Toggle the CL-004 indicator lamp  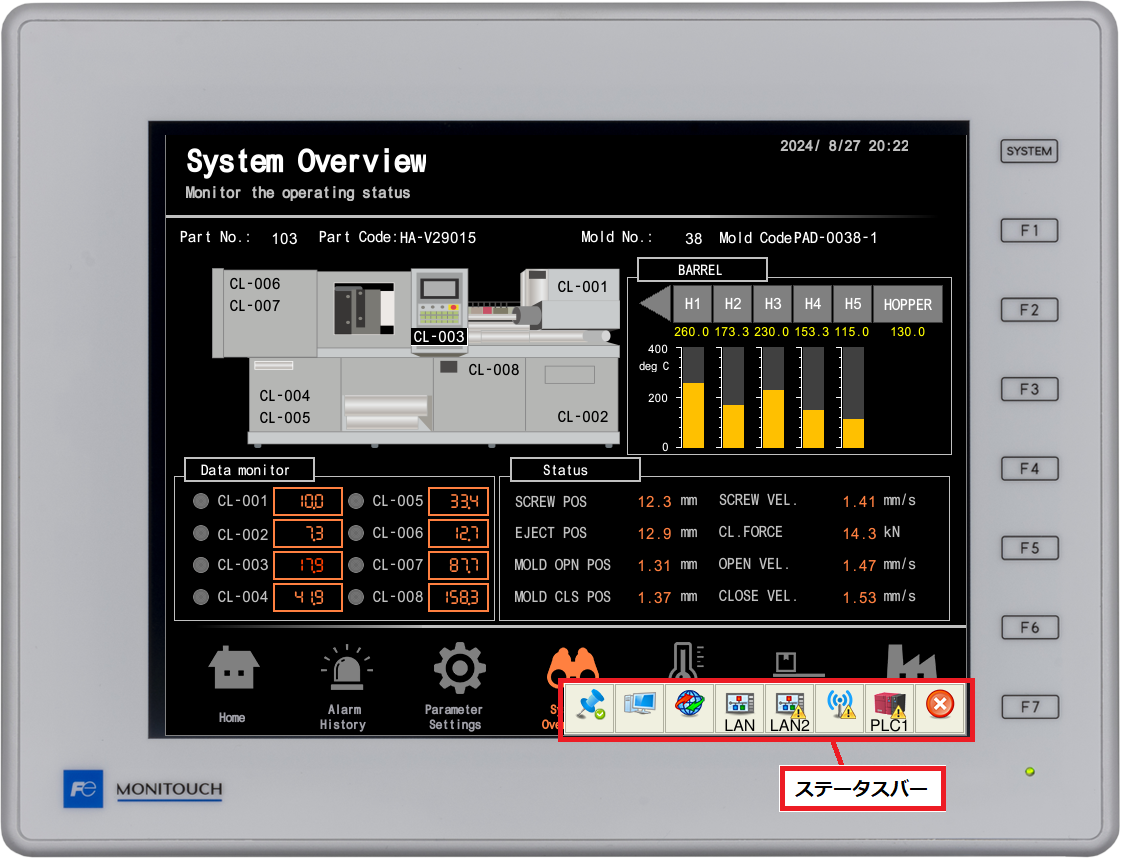[200, 597]
